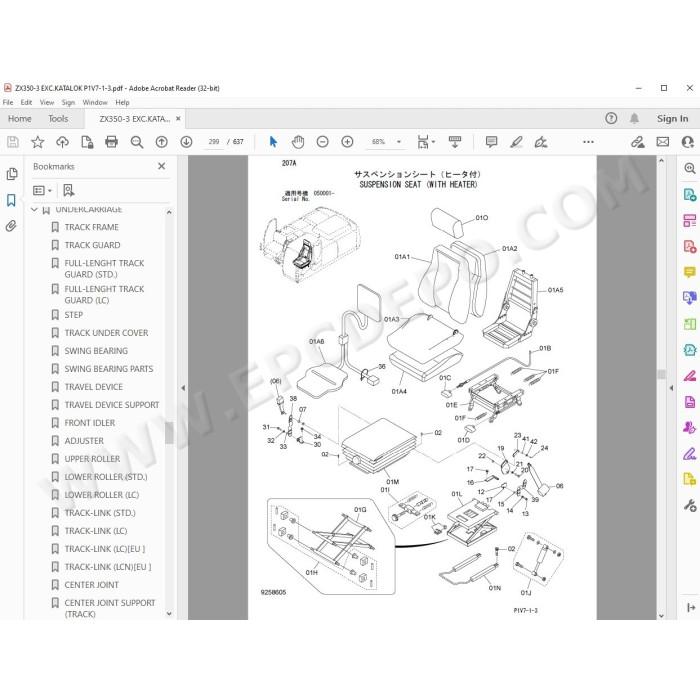
Task: Expand right pane with bottom arrow
Action: (691, 608)
